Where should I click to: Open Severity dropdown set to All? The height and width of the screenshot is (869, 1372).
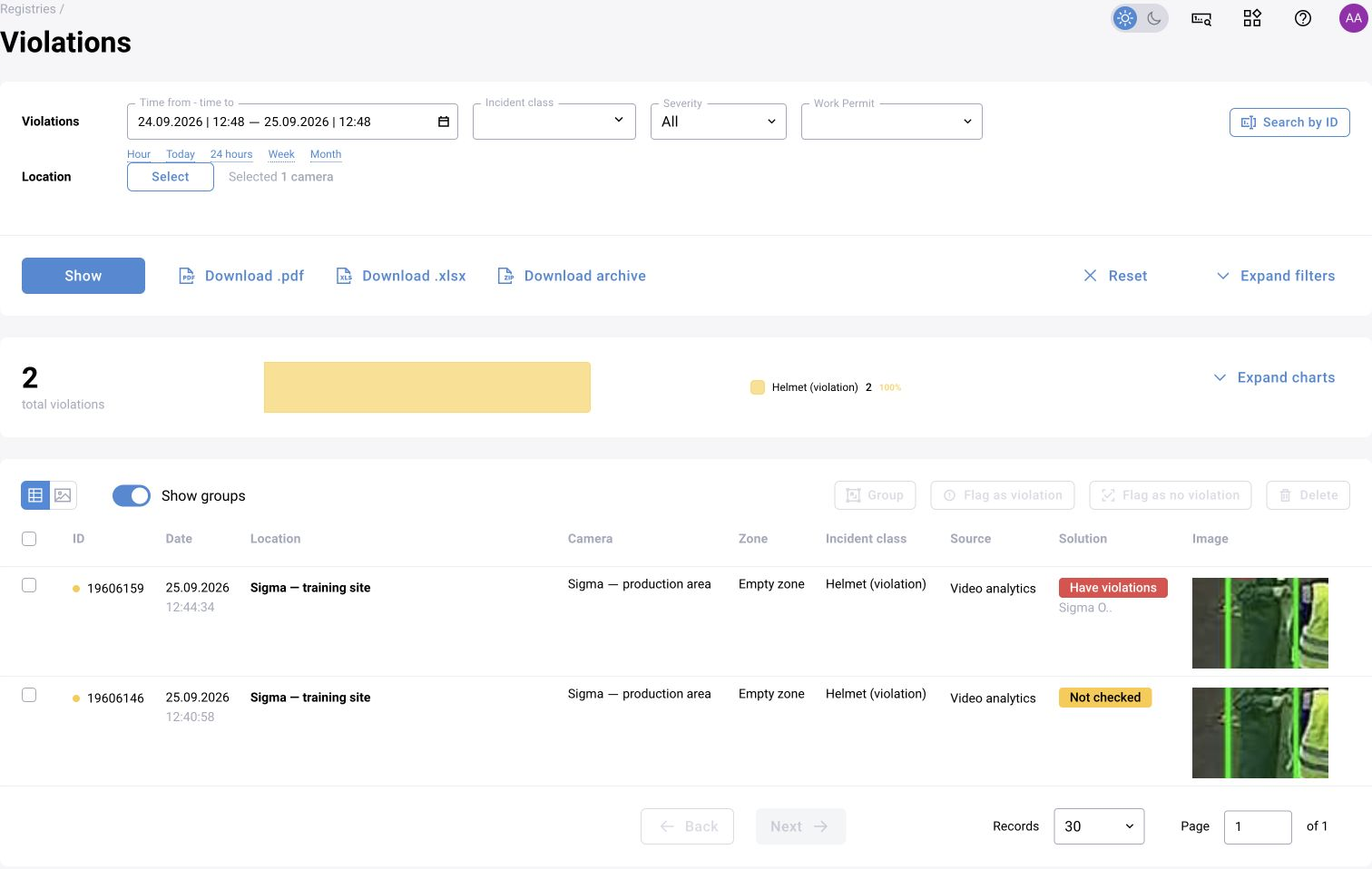719,122
